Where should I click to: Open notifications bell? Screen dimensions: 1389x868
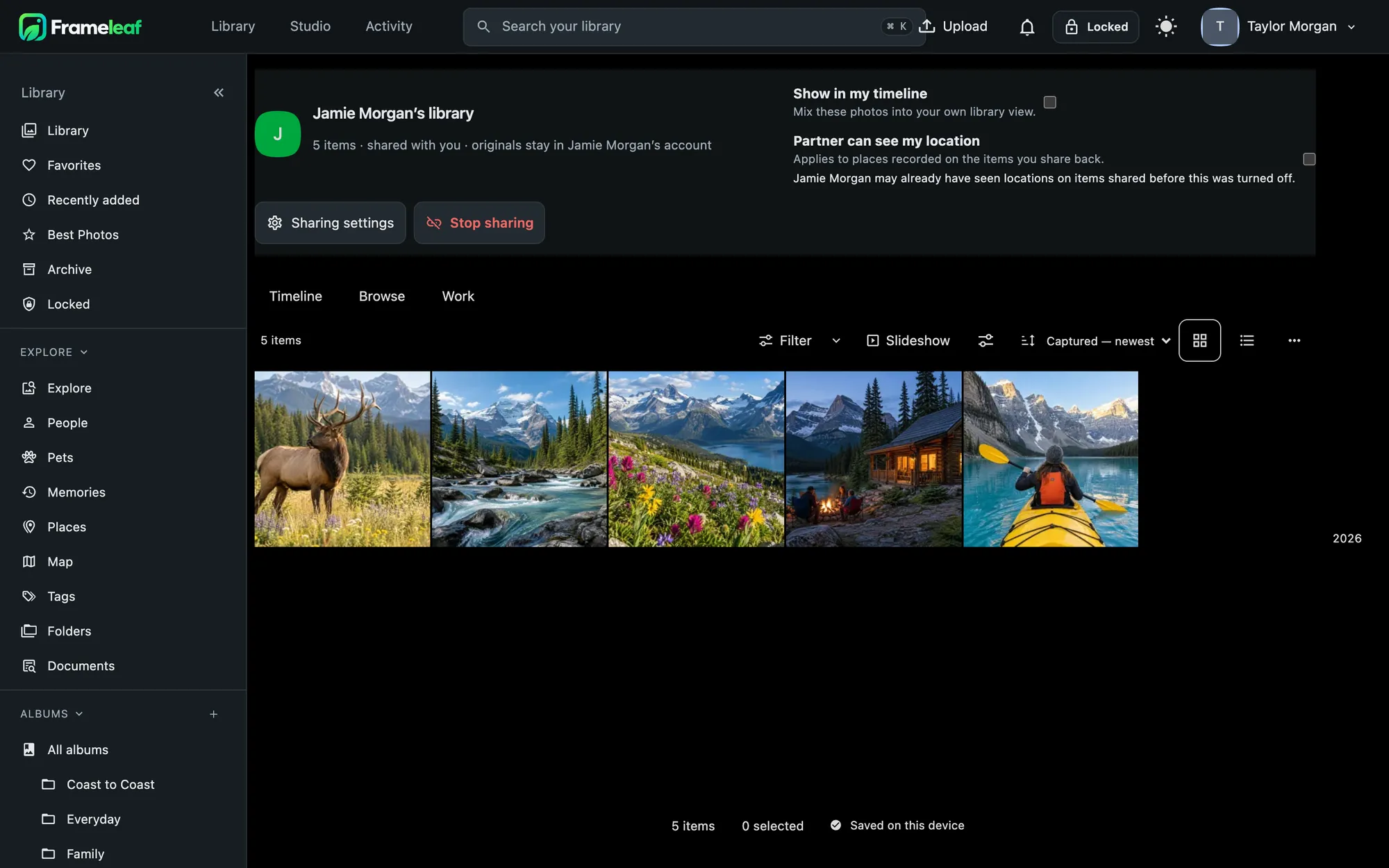click(x=1027, y=27)
